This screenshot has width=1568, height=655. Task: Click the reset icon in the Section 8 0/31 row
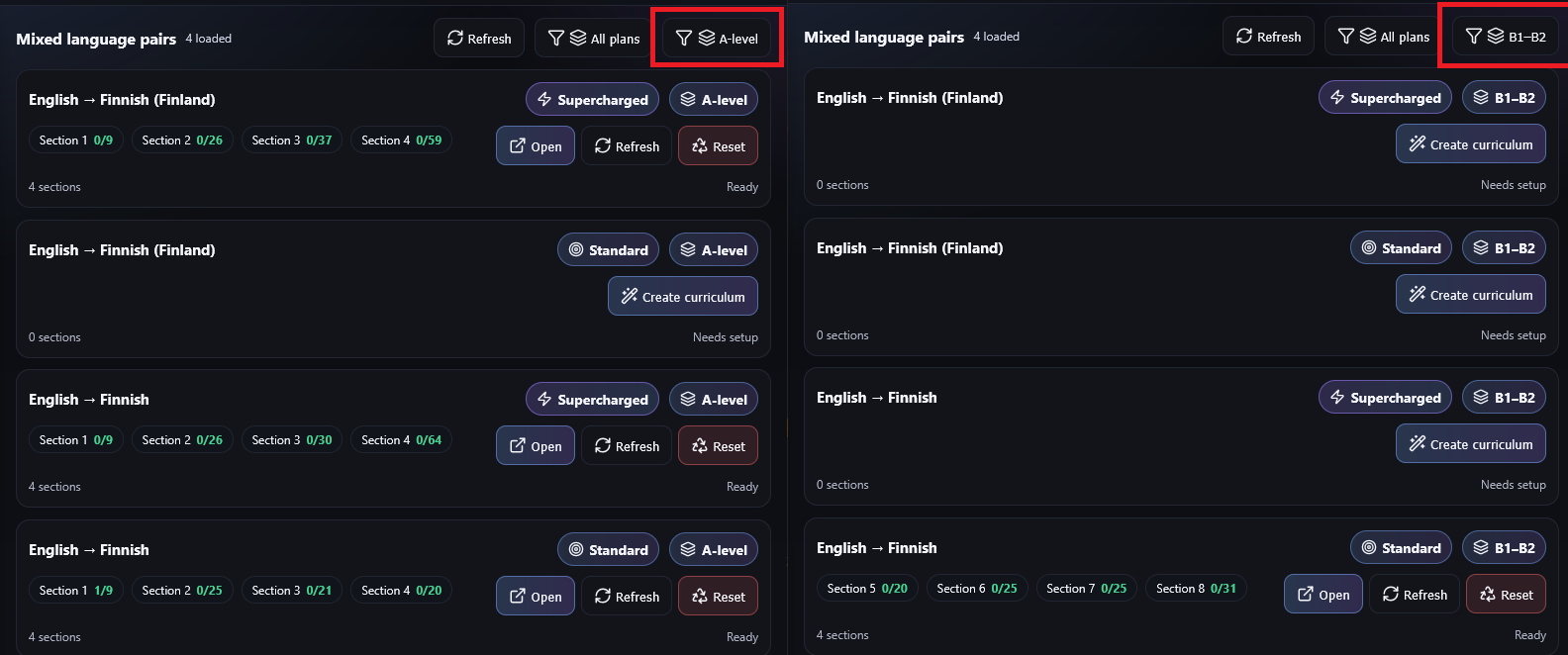point(1488,595)
